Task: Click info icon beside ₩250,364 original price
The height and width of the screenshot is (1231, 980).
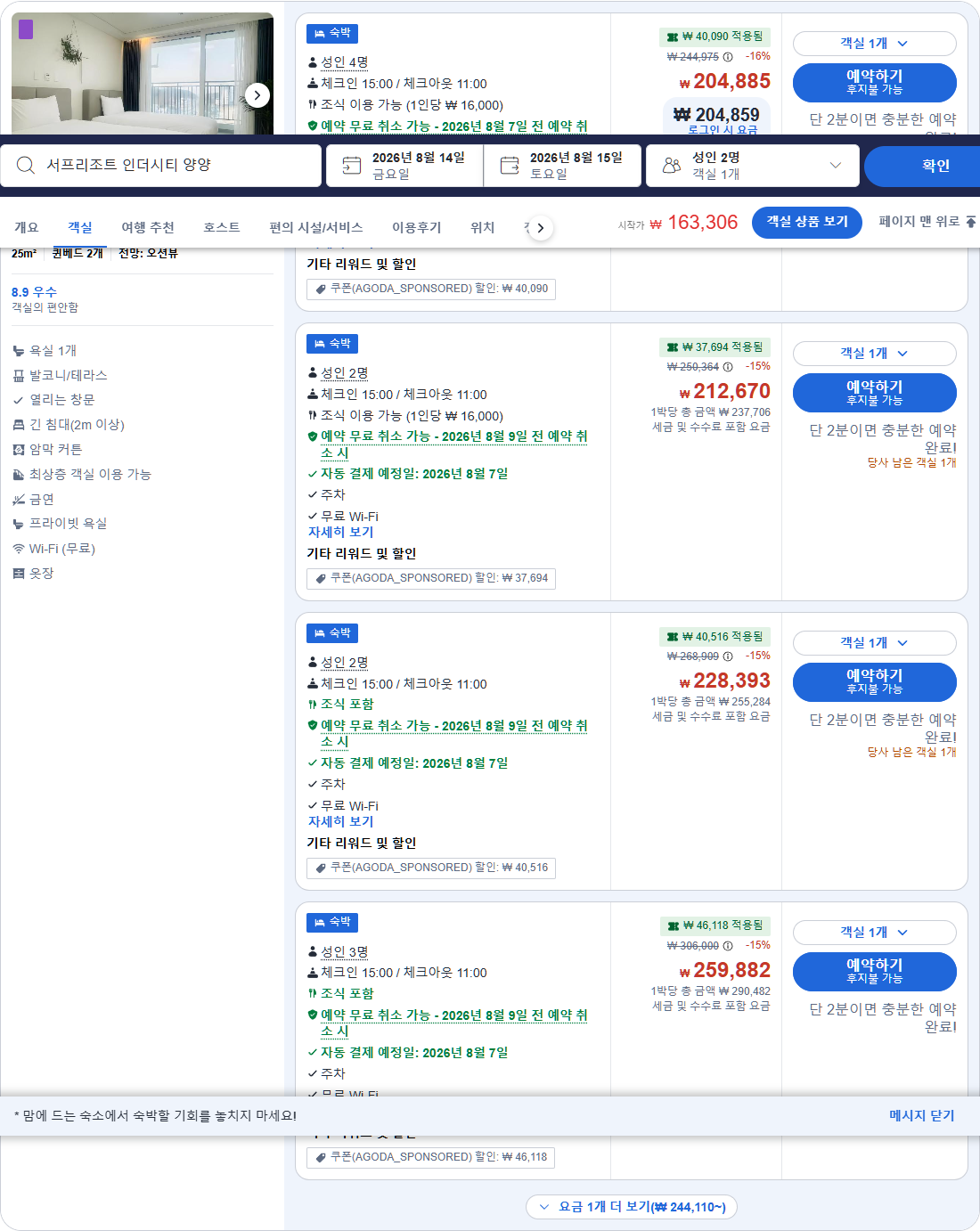Action: 728,367
